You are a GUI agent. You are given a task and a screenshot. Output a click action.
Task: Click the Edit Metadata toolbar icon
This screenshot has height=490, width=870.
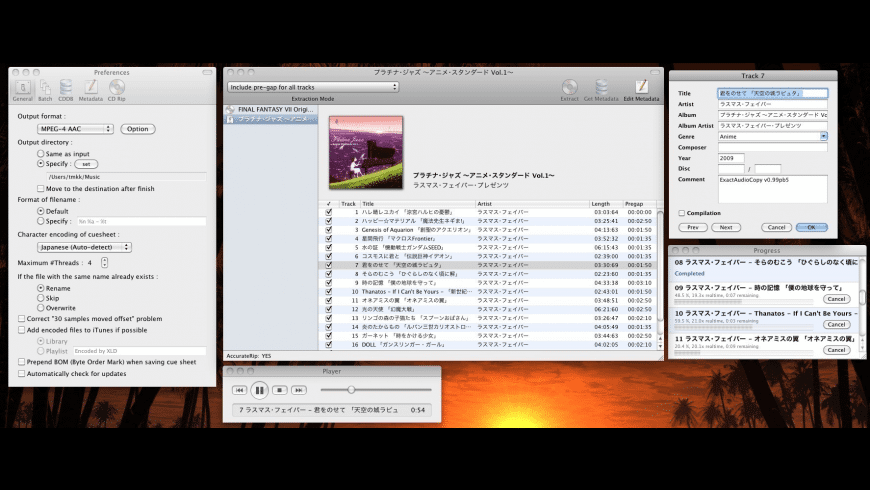[x=641, y=90]
